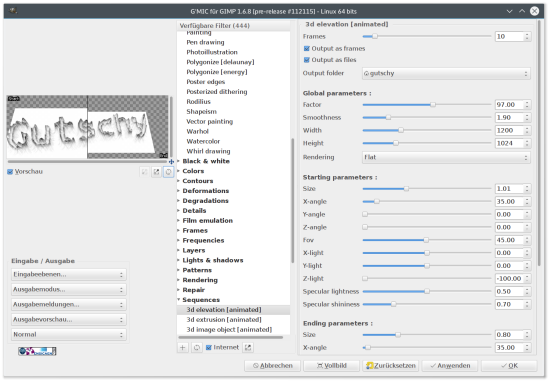Collapse the Sequences filter category
Viewport: 550px width, 382px height.
click(x=179, y=300)
